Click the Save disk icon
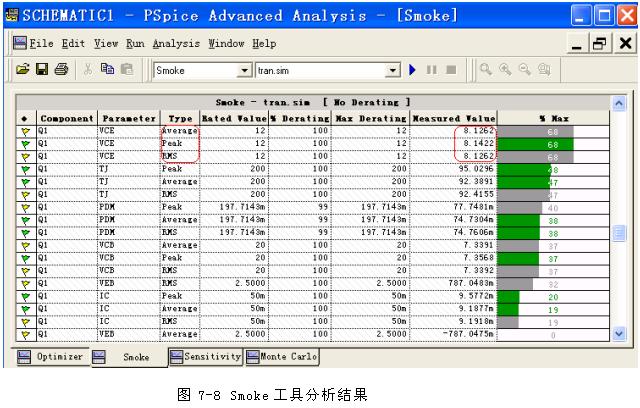Image resolution: width=640 pixels, height=408 pixels. click(42, 69)
